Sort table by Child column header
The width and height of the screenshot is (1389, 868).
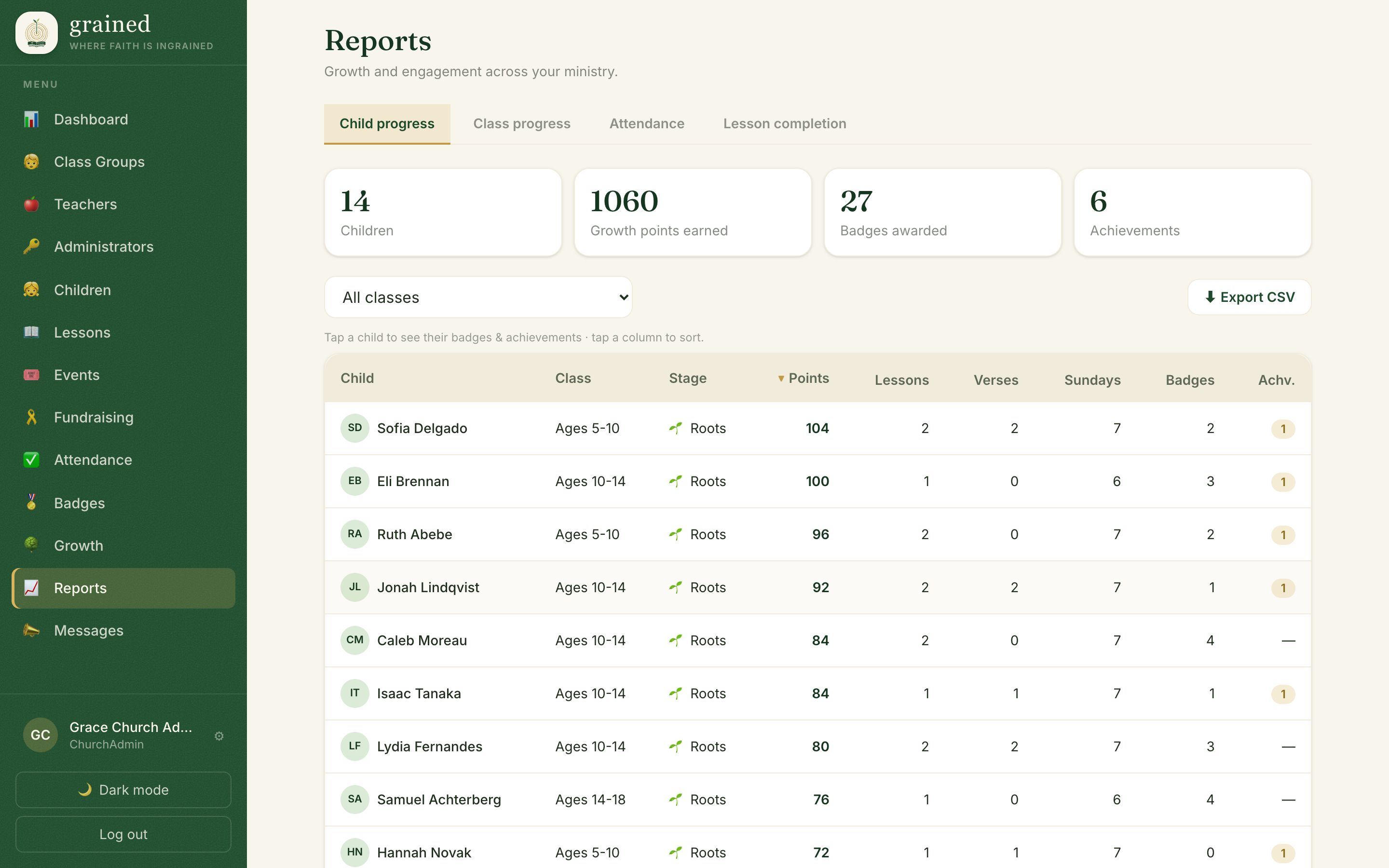coord(357,379)
